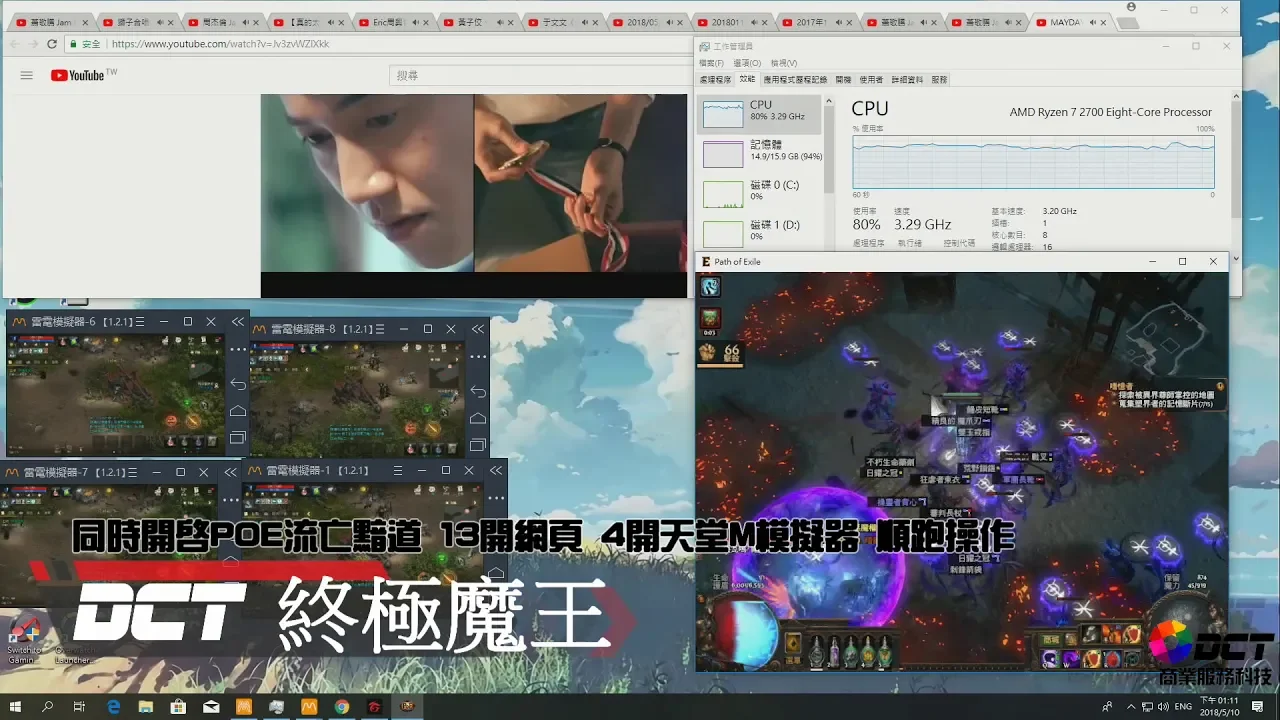Open the 雷電模擬器-7 hamburger menu
Screen dimensions: 1280x720
tap(133, 472)
